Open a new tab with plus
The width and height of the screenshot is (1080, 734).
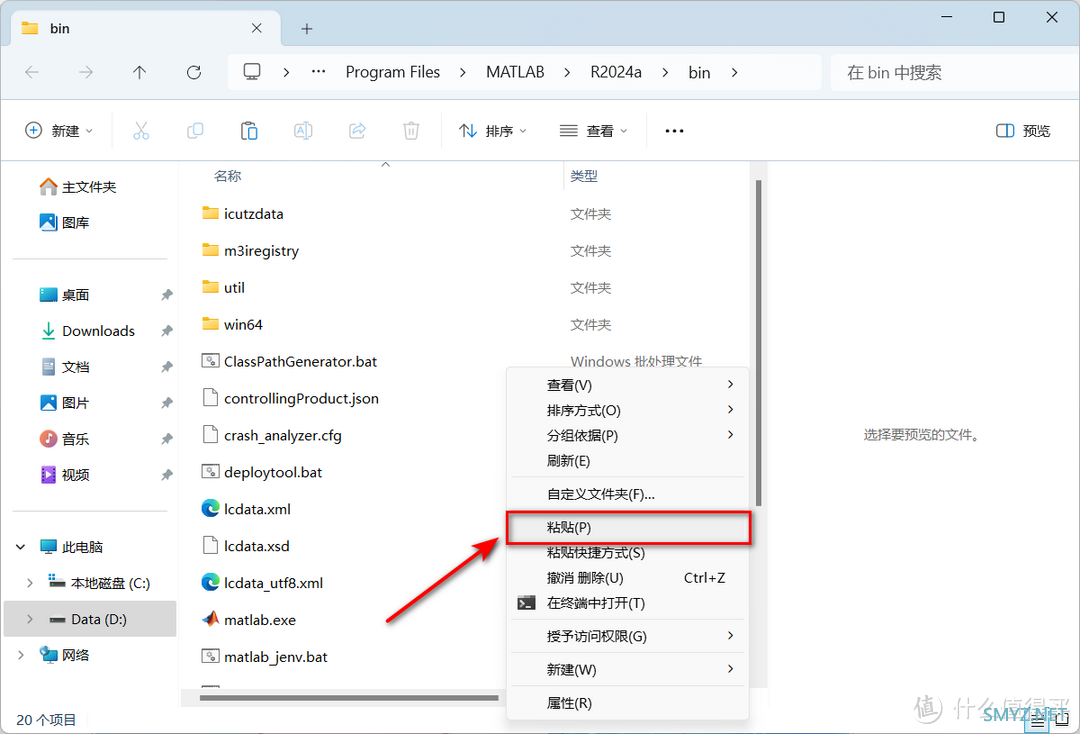[x=307, y=29]
